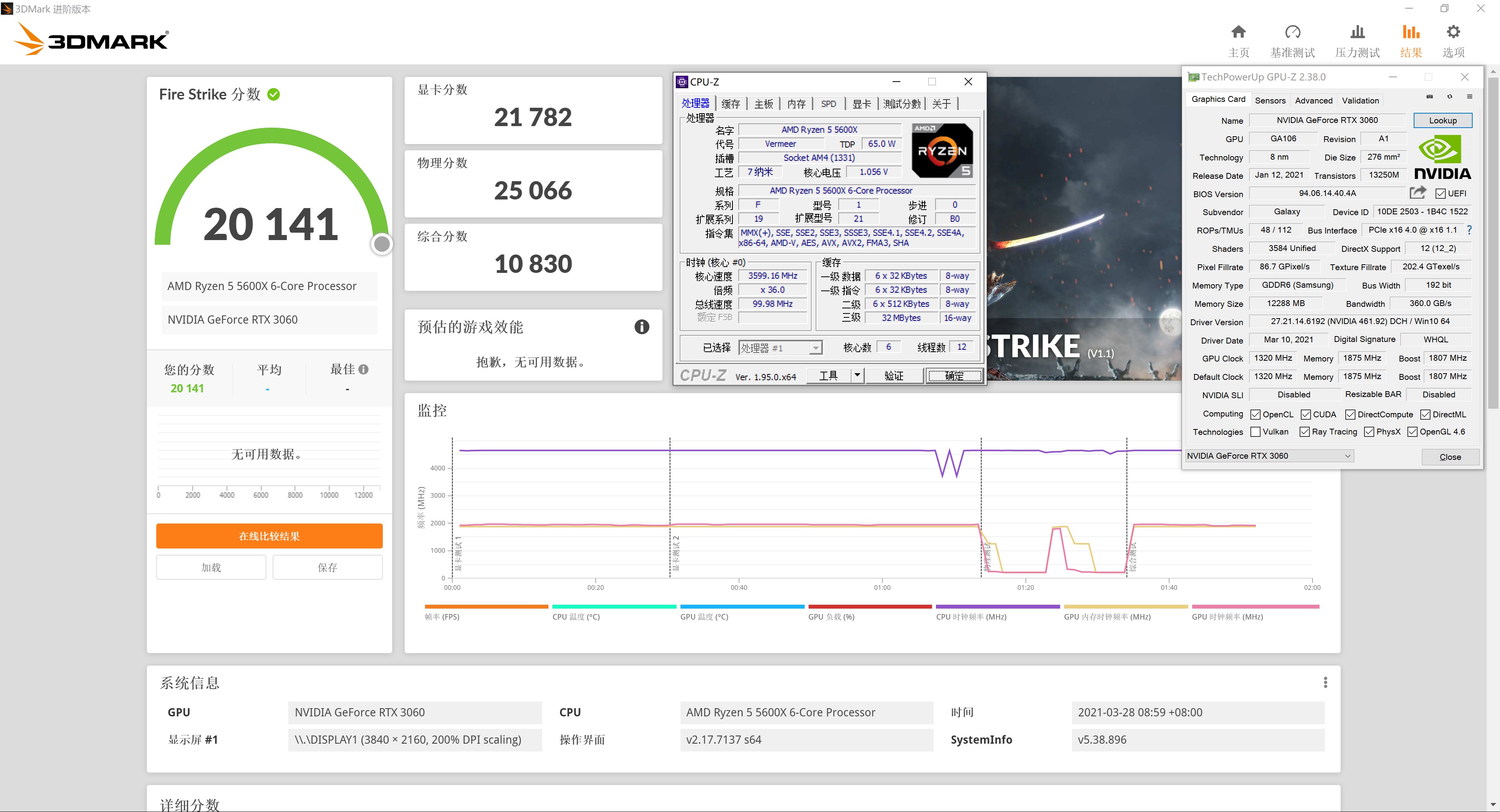
Task: Take a screenshot with GPU-Z camera icon
Action: (1430, 97)
